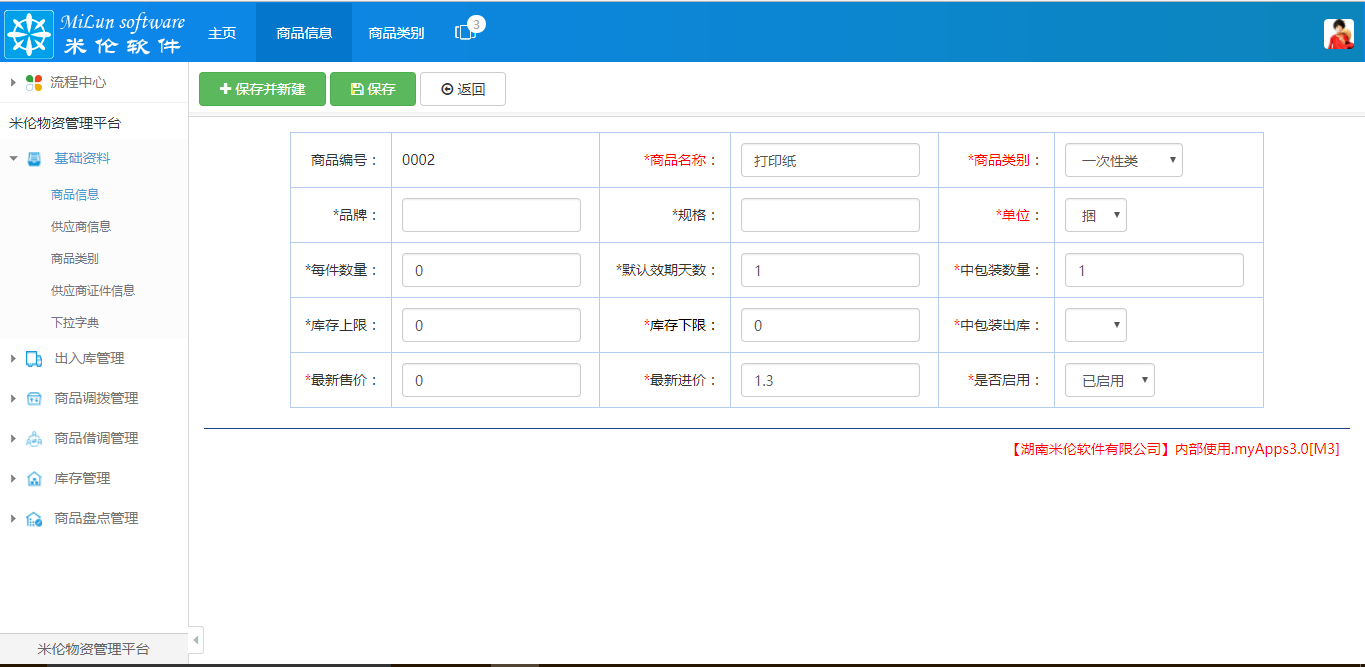Viewport: 1365px width, 667px height.
Task: Open the user avatar in top right corner
Action: point(1338,32)
